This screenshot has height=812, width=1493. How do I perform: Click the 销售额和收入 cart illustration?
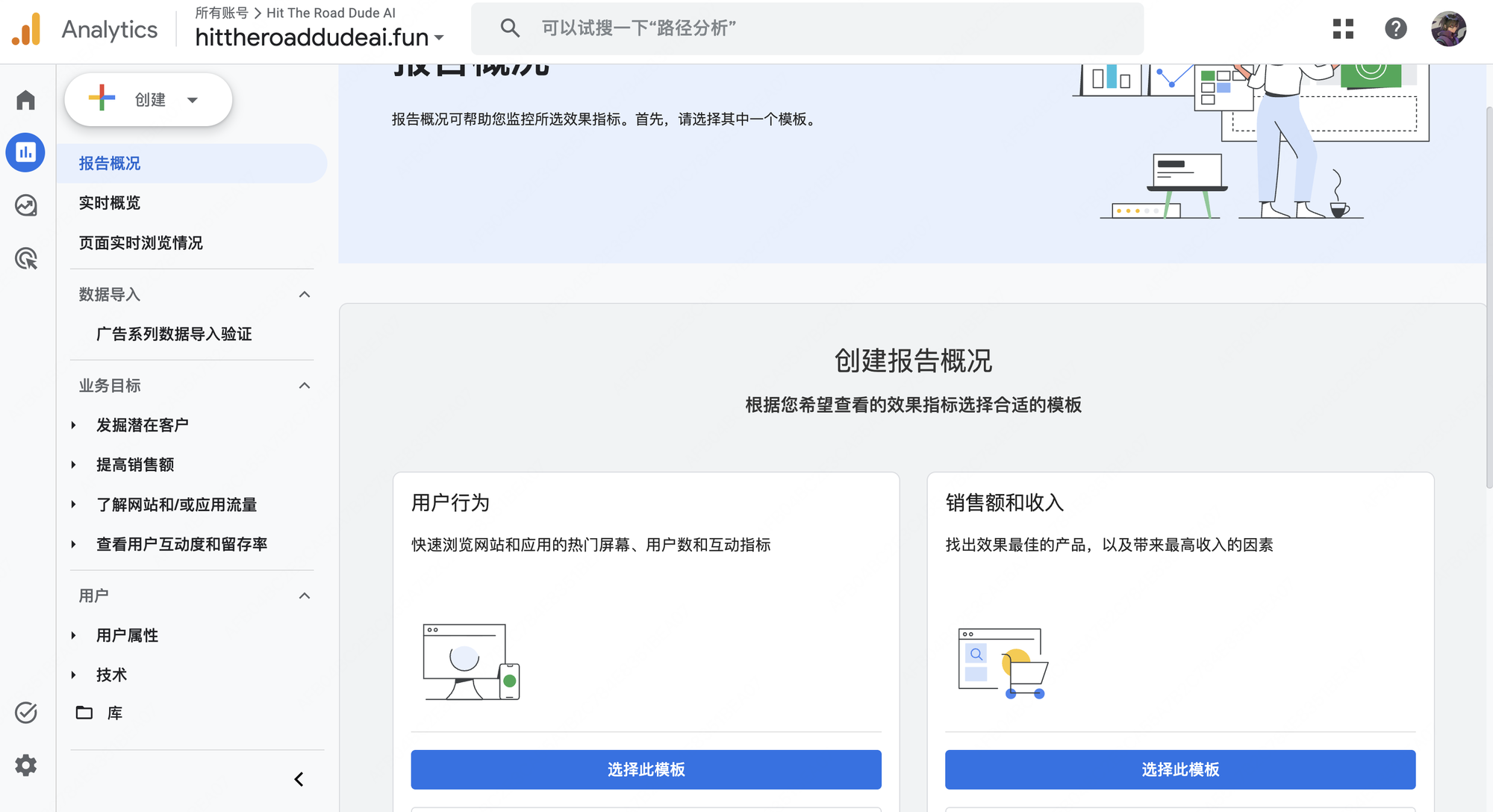(1003, 663)
